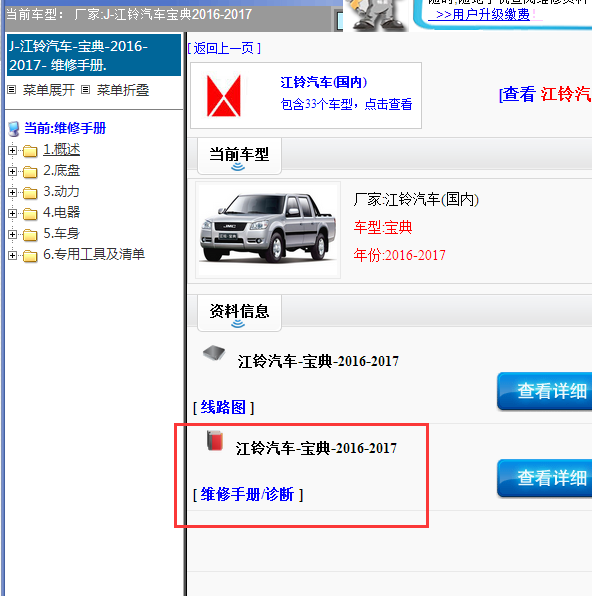Click the red repair manual book icon
The image size is (592, 596).
[215, 441]
